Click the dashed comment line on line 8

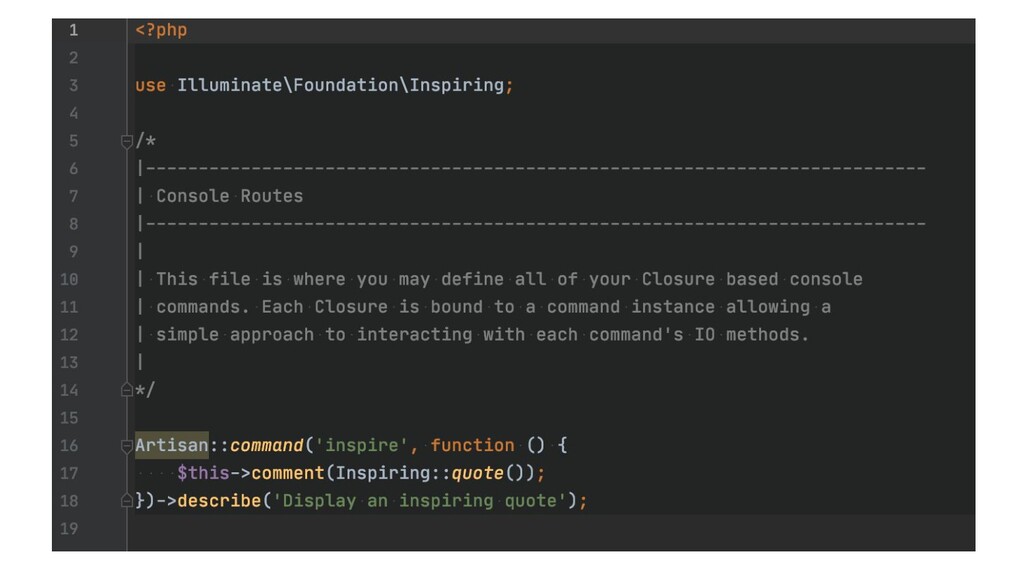point(532,224)
